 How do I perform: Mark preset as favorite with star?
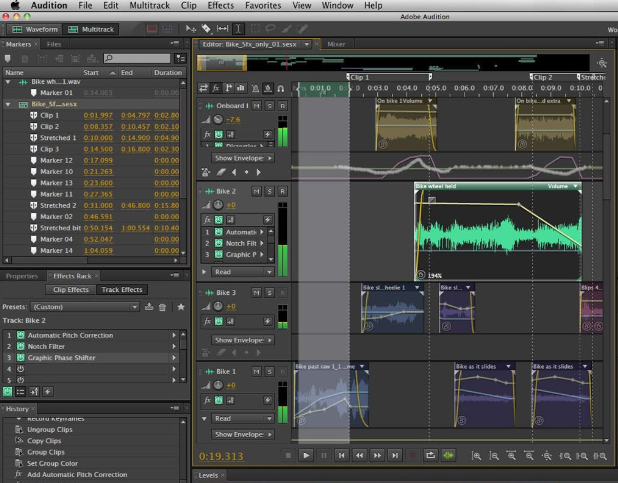pyautogui.click(x=181, y=307)
